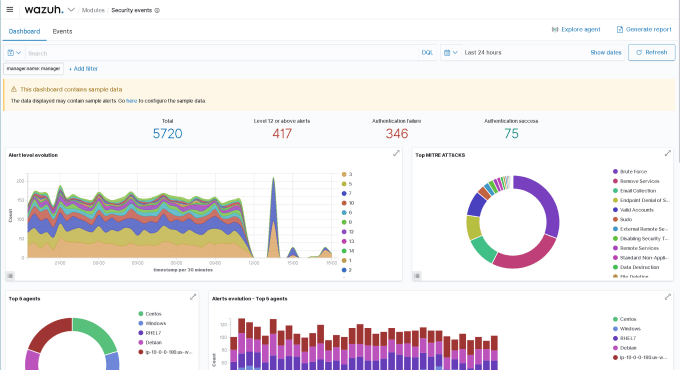Click the Wazuh logo

(x=44, y=10)
